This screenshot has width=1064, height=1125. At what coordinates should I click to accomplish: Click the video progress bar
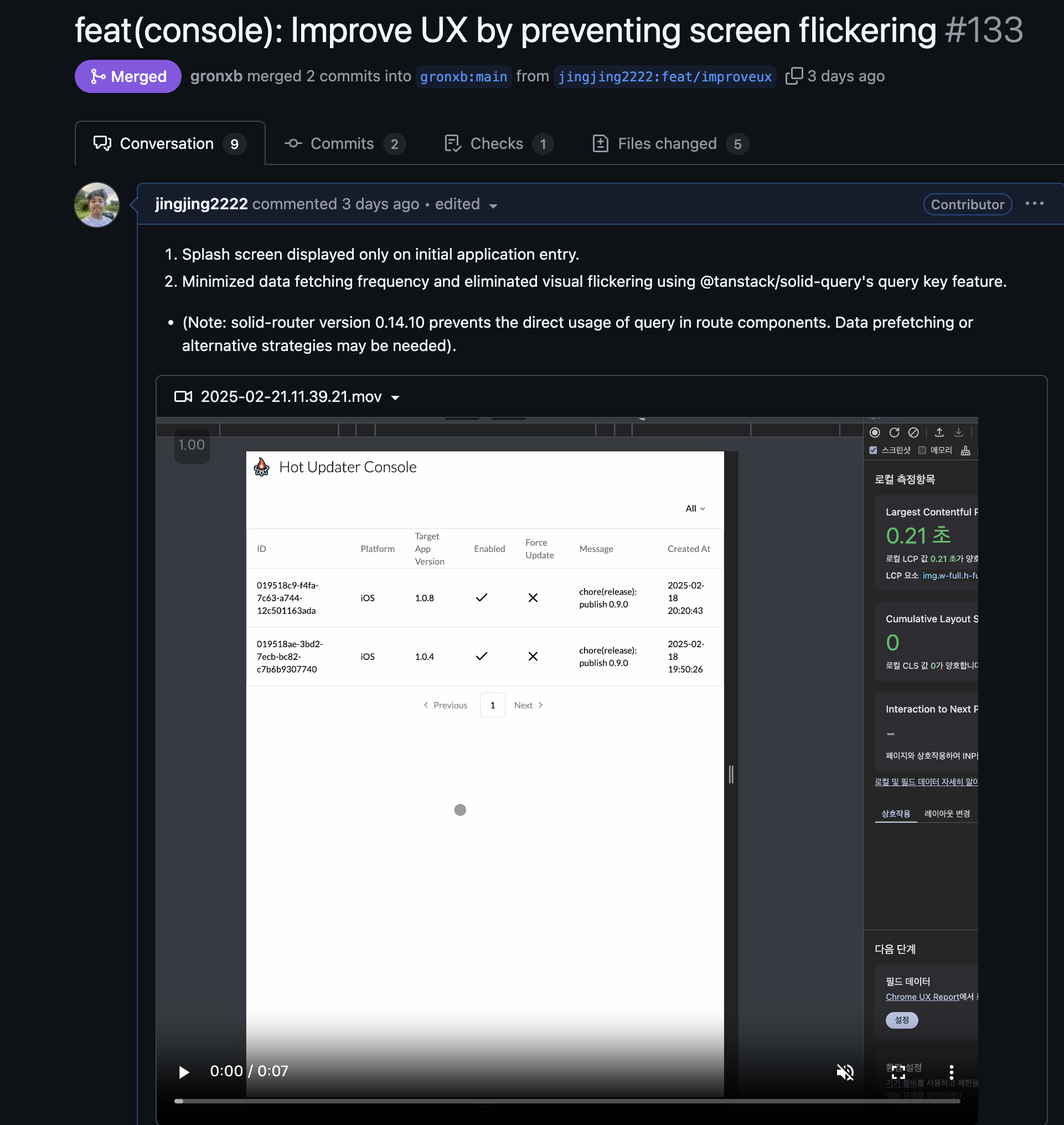567,1101
